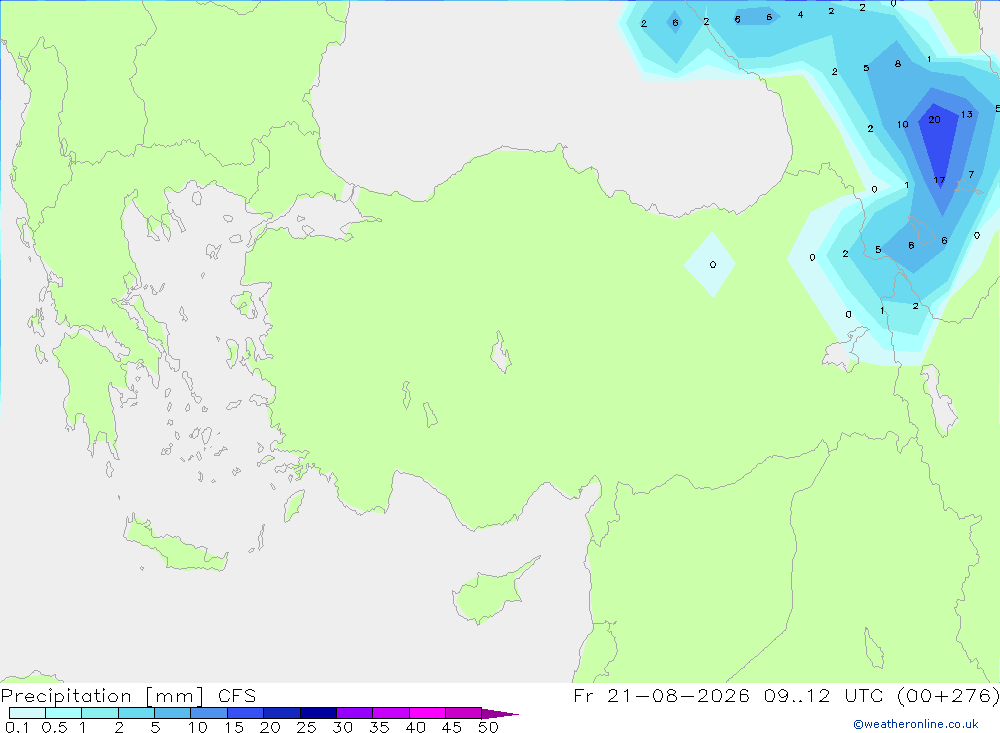The image size is (1000, 733).
Task: Click the '09..12 UTC' time text
Action: (x=825, y=695)
